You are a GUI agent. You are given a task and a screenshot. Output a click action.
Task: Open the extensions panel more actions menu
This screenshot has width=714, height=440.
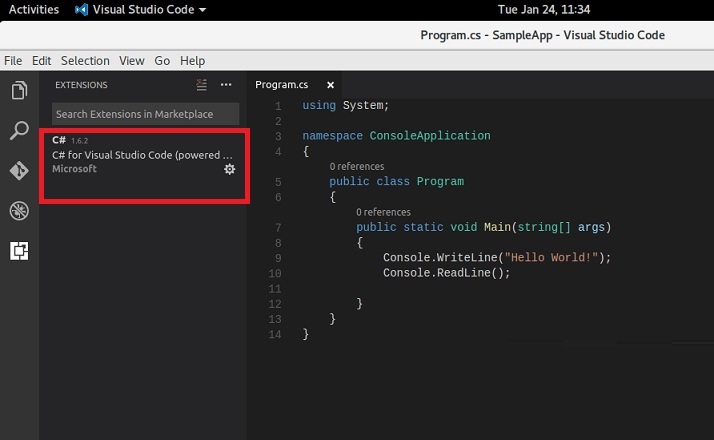tap(226, 85)
